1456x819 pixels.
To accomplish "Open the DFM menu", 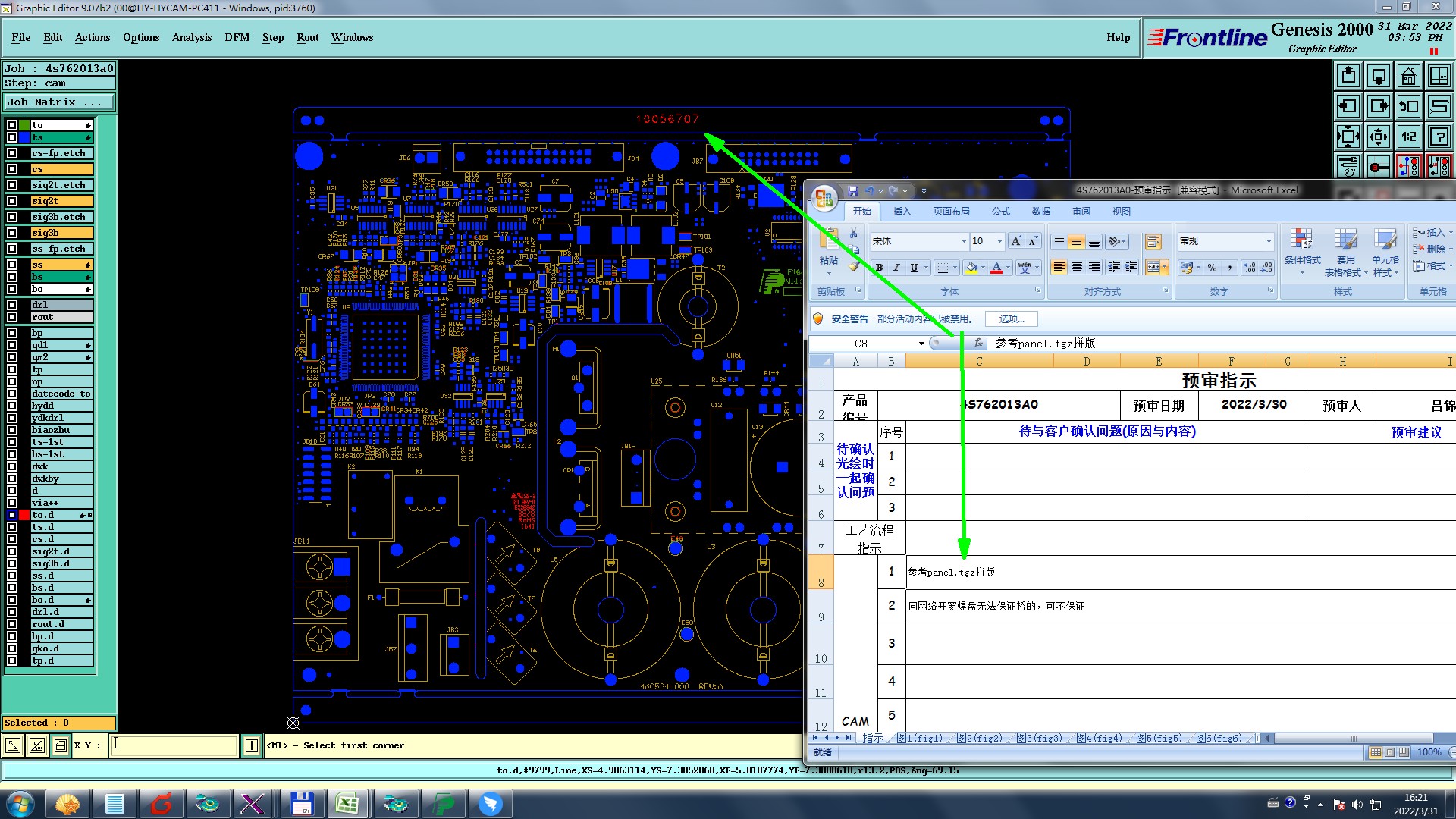I will pyautogui.click(x=237, y=37).
